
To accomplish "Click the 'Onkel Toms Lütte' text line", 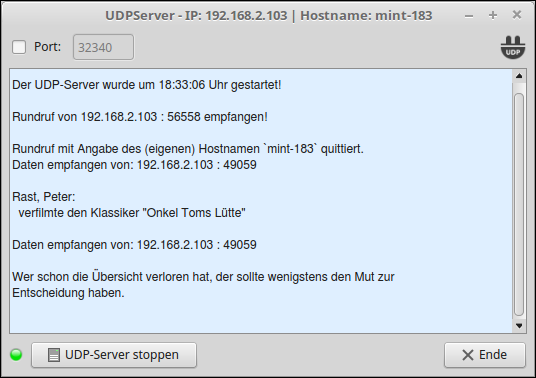I will pyautogui.click(x=132, y=213).
